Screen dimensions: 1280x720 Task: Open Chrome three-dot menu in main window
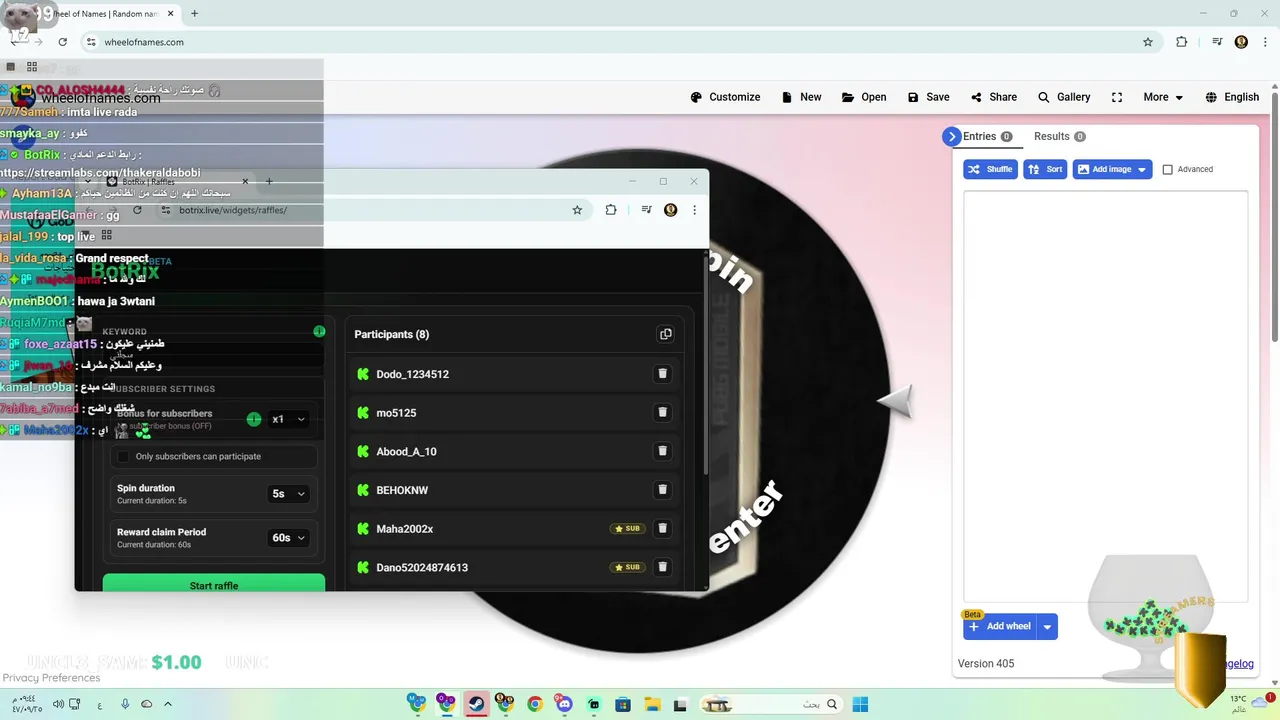[1263, 42]
